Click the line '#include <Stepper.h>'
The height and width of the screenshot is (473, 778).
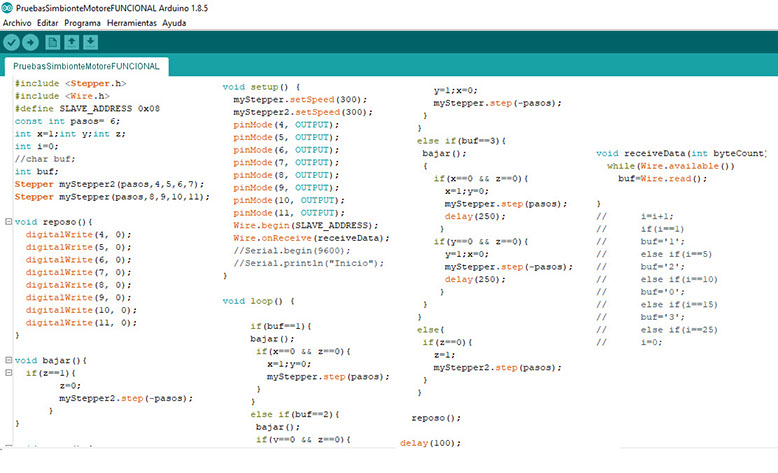[x=70, y=83]
